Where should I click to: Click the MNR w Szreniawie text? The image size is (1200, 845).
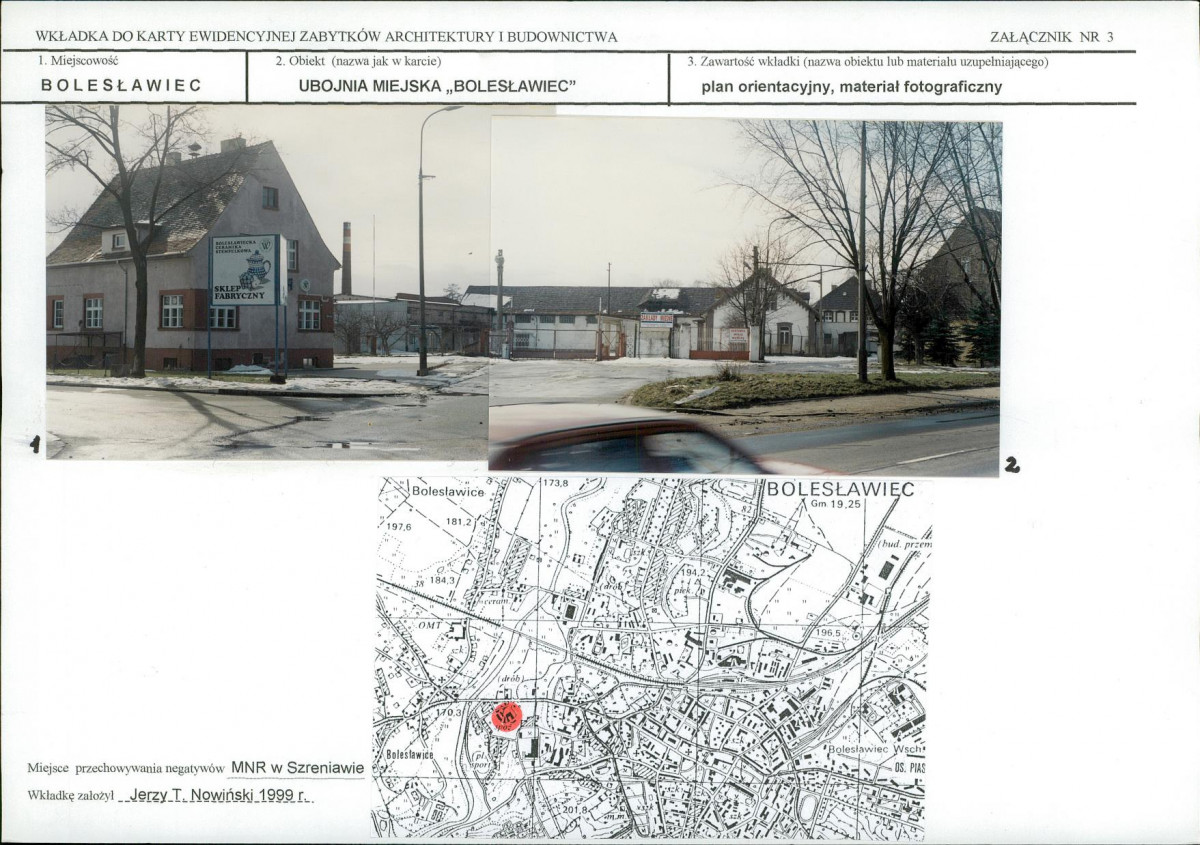[297, 768]
